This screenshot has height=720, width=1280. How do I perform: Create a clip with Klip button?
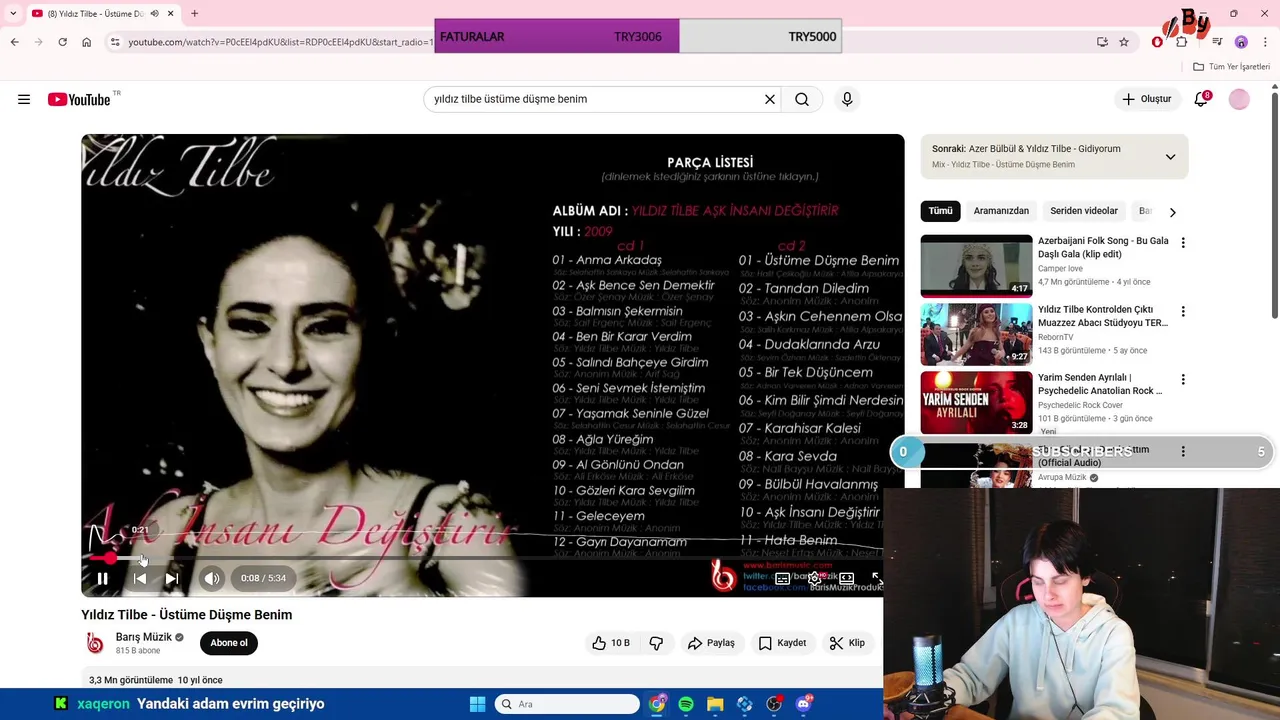pos(847,643)
